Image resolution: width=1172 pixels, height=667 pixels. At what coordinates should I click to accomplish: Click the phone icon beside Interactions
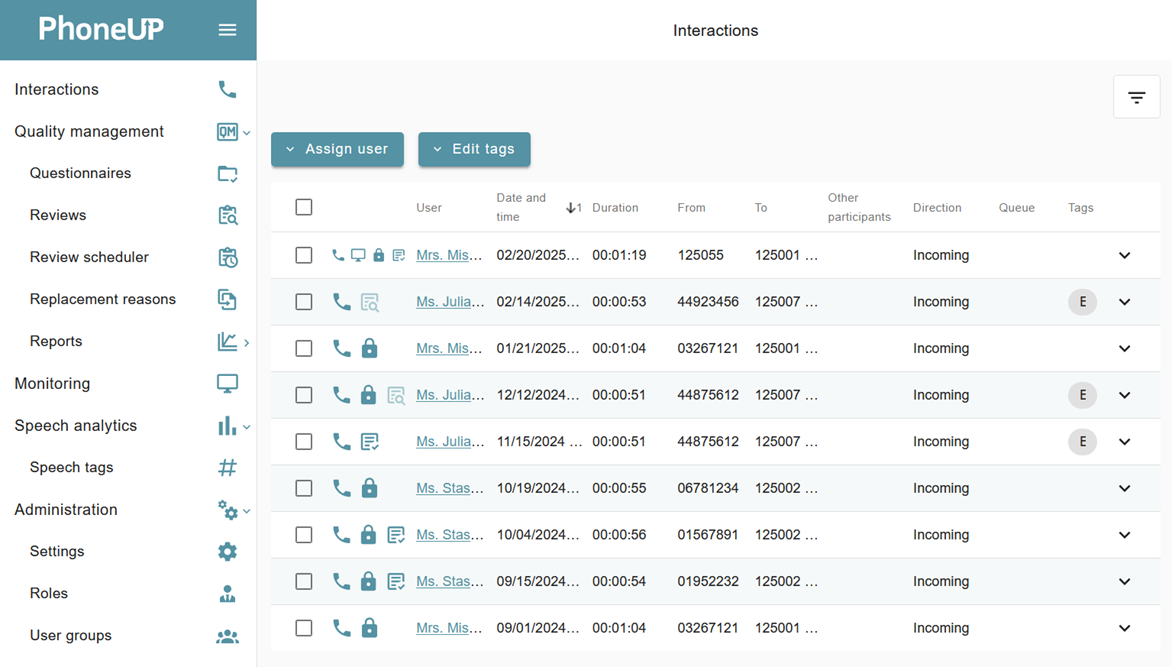point(227,90)
